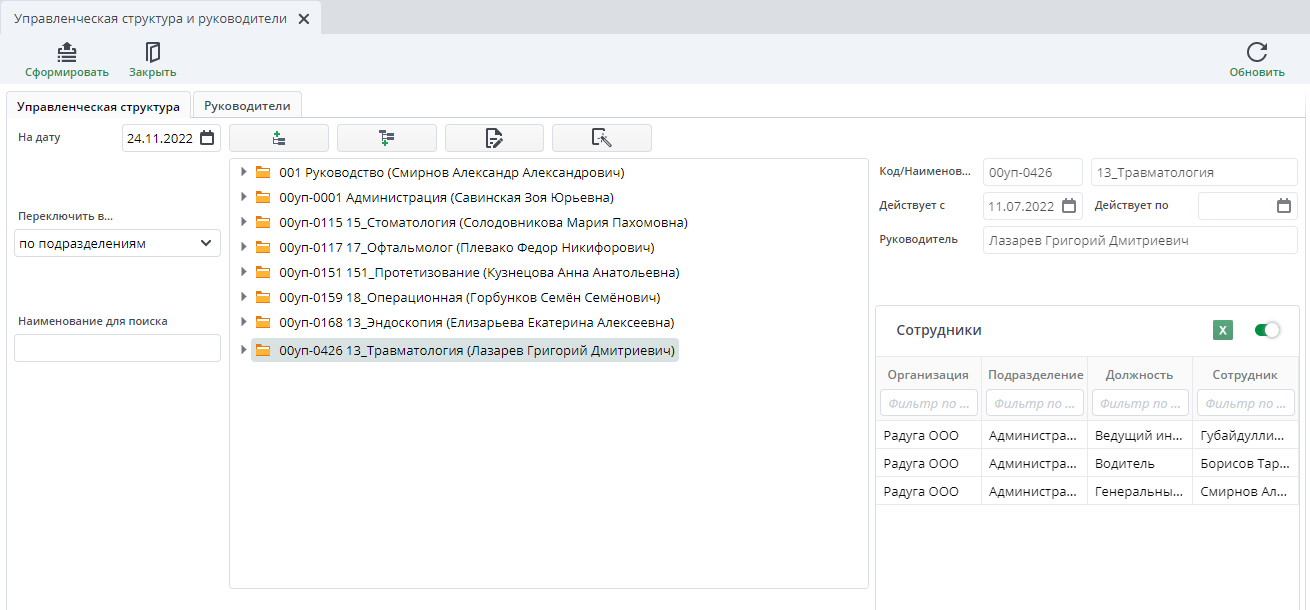Click folder icon of 00уп-0001 Администрация

[263, 197]
